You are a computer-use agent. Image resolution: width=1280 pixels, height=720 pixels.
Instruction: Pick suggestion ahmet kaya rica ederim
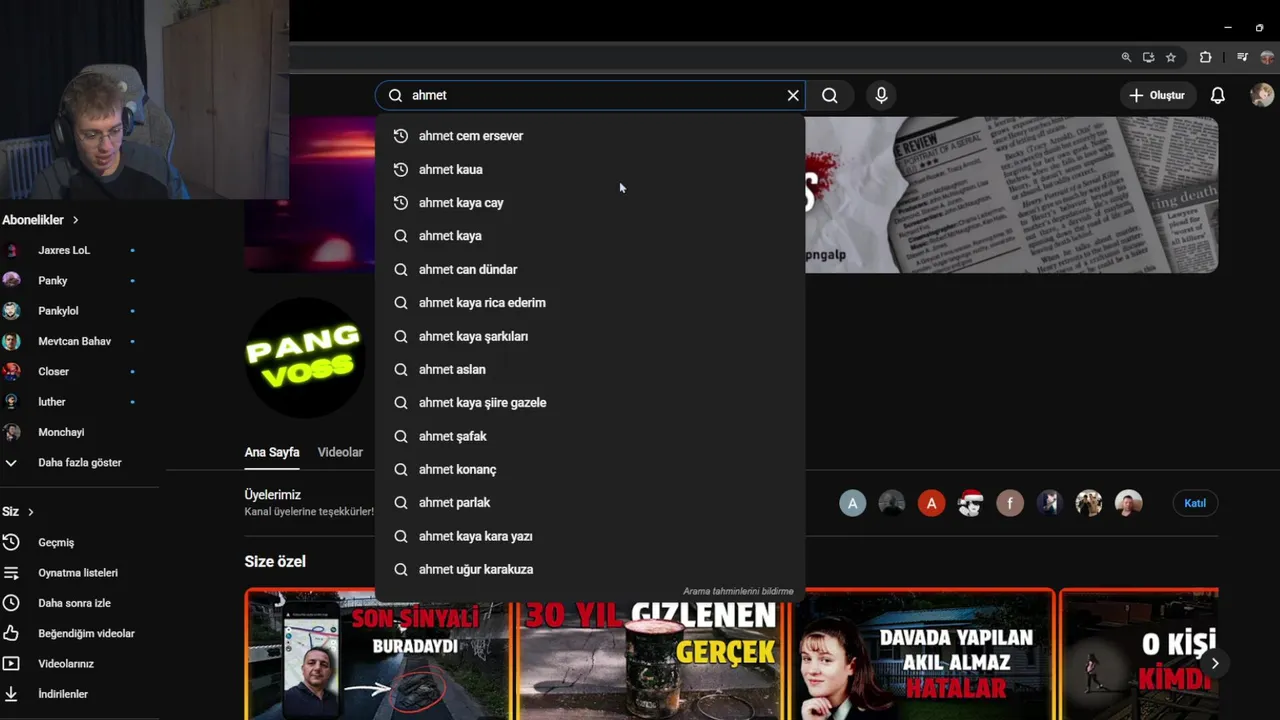click(590, 303)
